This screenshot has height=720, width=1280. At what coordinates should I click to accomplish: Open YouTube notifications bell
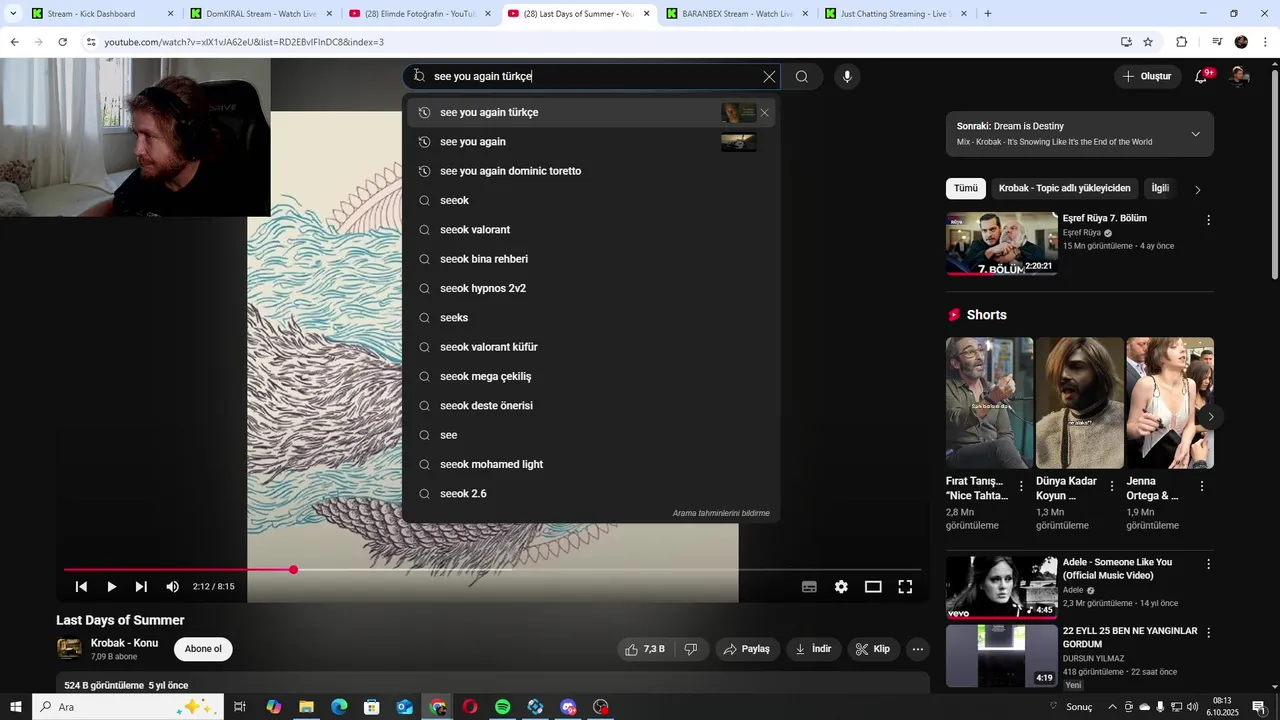[x=1202, y=77]
